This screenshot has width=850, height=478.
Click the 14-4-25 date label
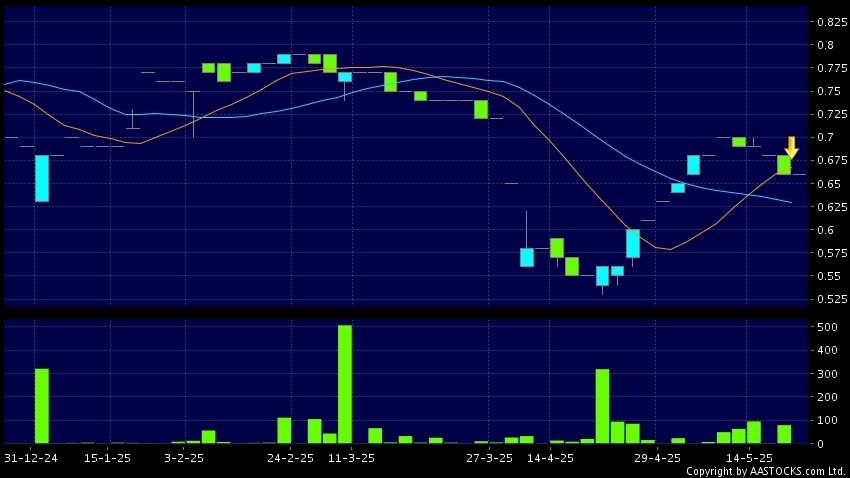pos(550,458)
